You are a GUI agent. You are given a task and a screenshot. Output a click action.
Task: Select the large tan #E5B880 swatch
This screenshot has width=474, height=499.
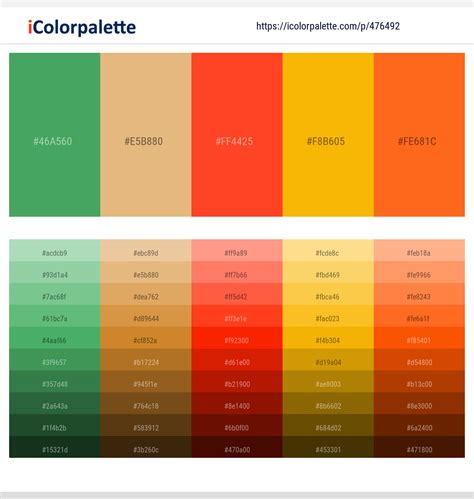click(146, 135)
